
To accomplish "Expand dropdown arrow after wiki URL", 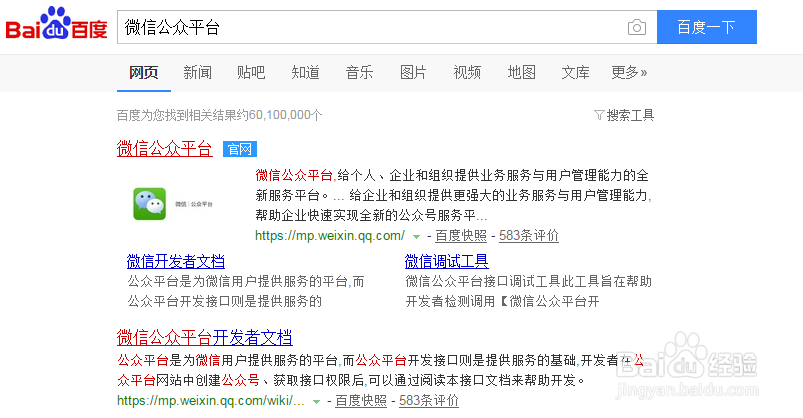I will [x=316, y=402].
